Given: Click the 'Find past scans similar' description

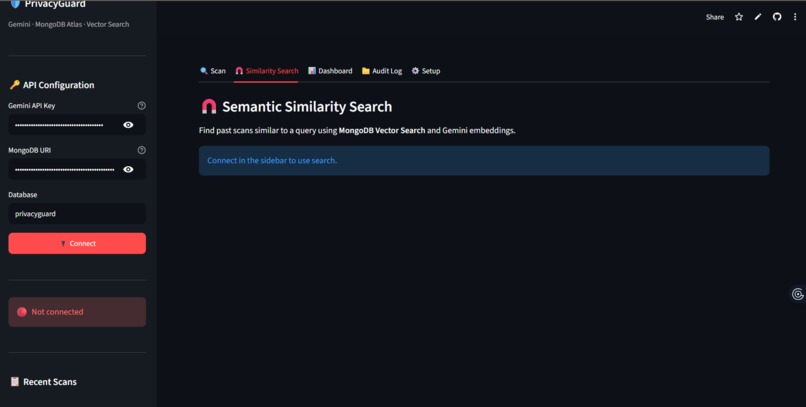Looking at the screenshot, I should pos(357,131).
